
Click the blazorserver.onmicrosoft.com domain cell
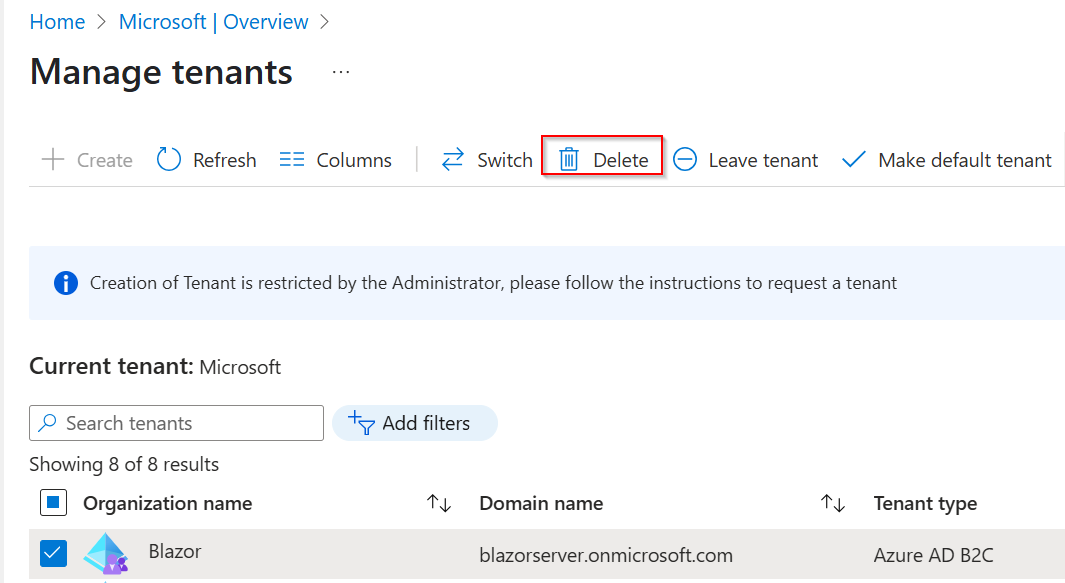[x=606, y=555]
